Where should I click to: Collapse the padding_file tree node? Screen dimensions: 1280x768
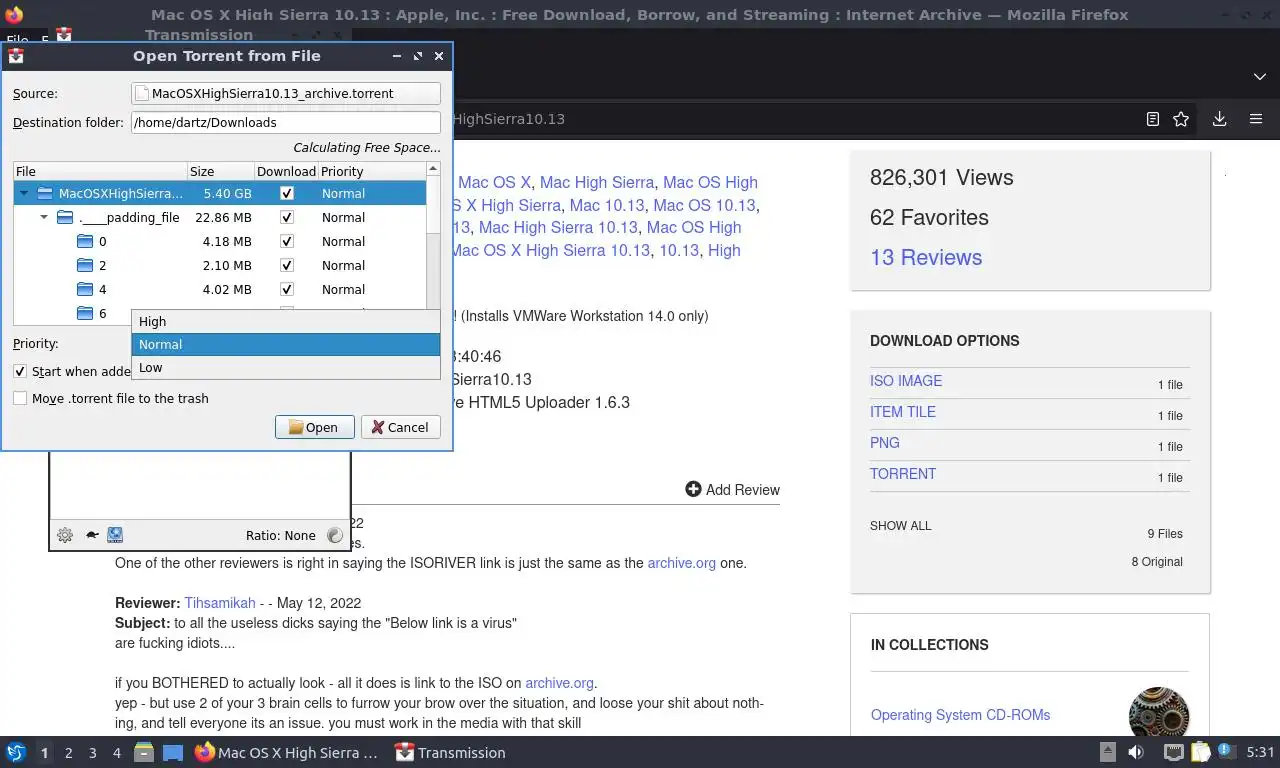[45, 217]
